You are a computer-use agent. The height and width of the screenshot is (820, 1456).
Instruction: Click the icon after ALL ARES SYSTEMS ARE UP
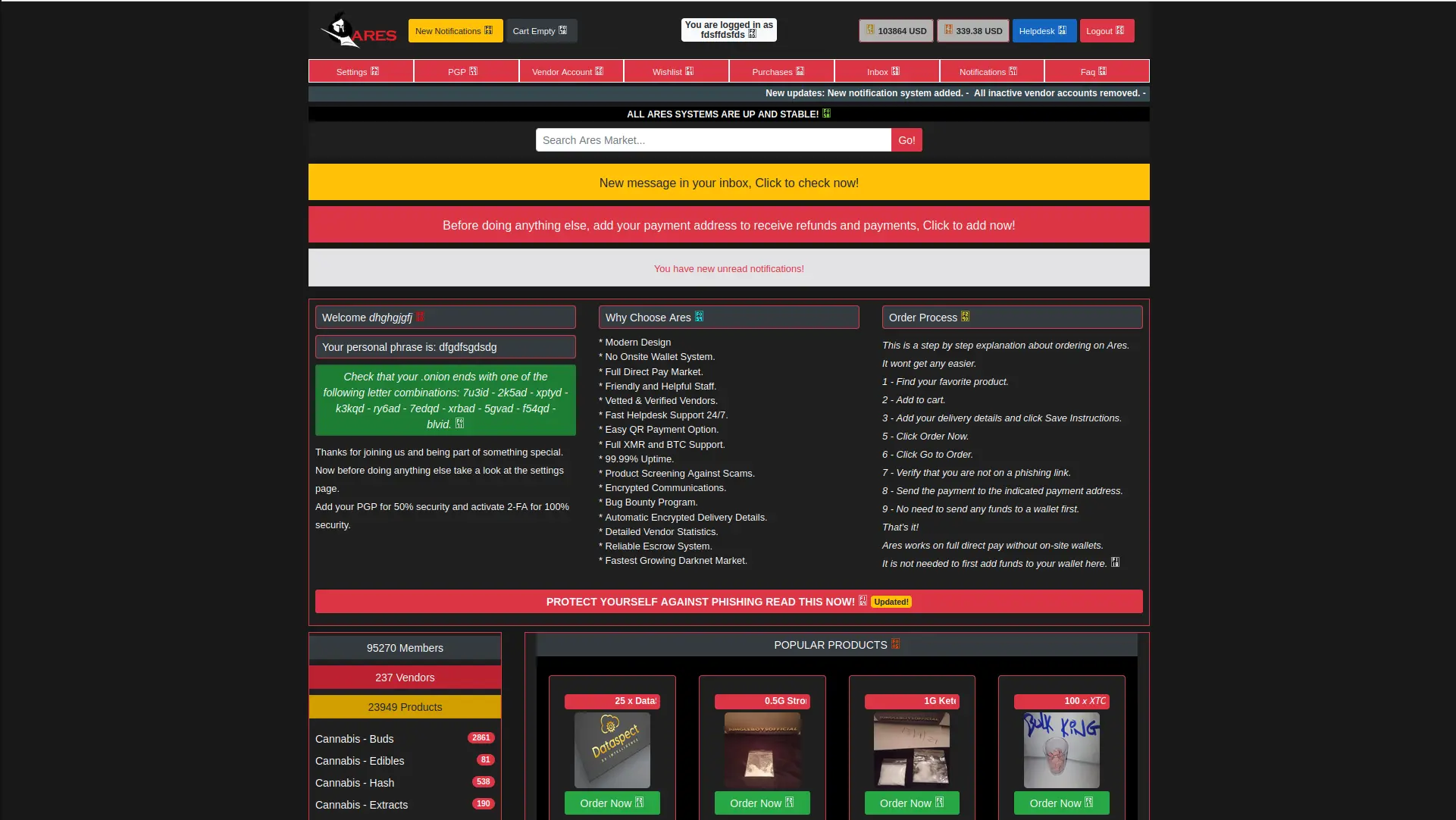(x=826, y=114)
